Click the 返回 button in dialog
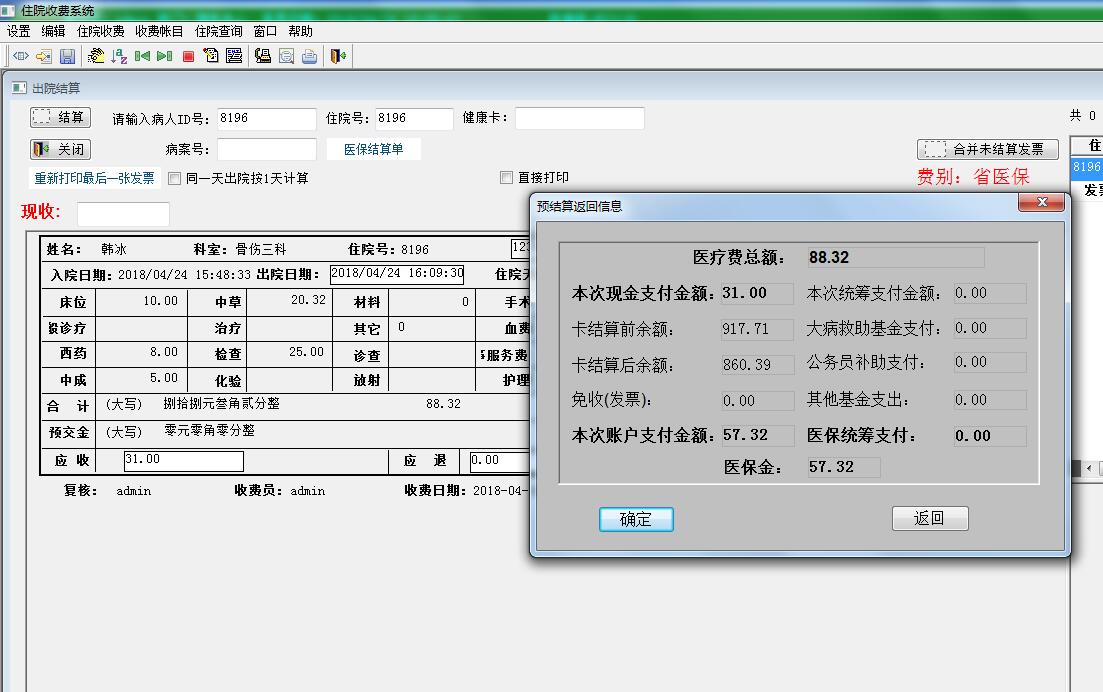 (930, 518)
